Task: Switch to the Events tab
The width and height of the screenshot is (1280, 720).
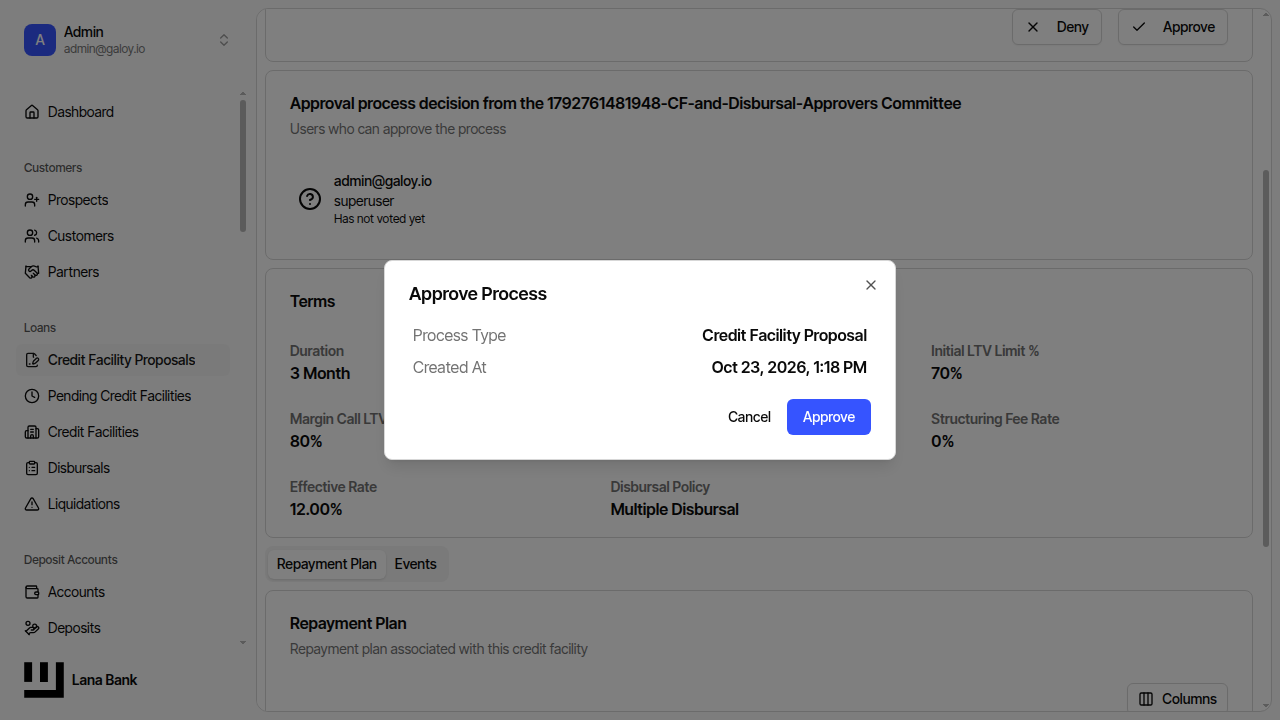Action: (416, 564)
